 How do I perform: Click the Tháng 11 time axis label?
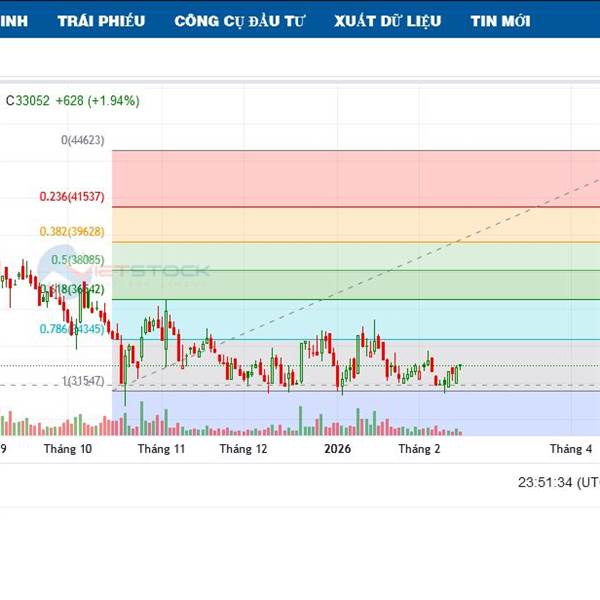click(x=162, y=450)
